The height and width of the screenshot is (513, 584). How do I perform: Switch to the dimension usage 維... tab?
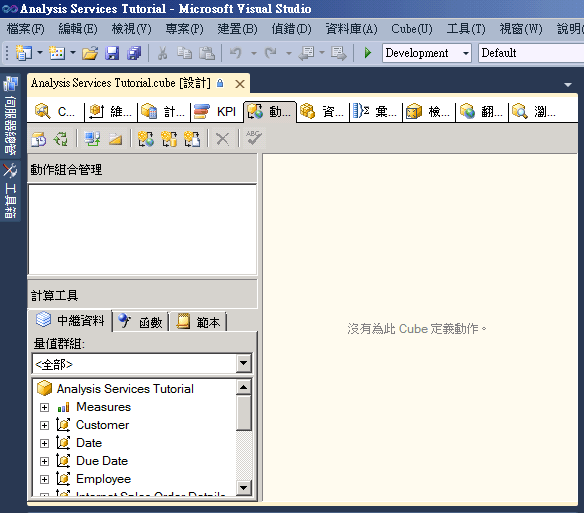click(111, 111)
